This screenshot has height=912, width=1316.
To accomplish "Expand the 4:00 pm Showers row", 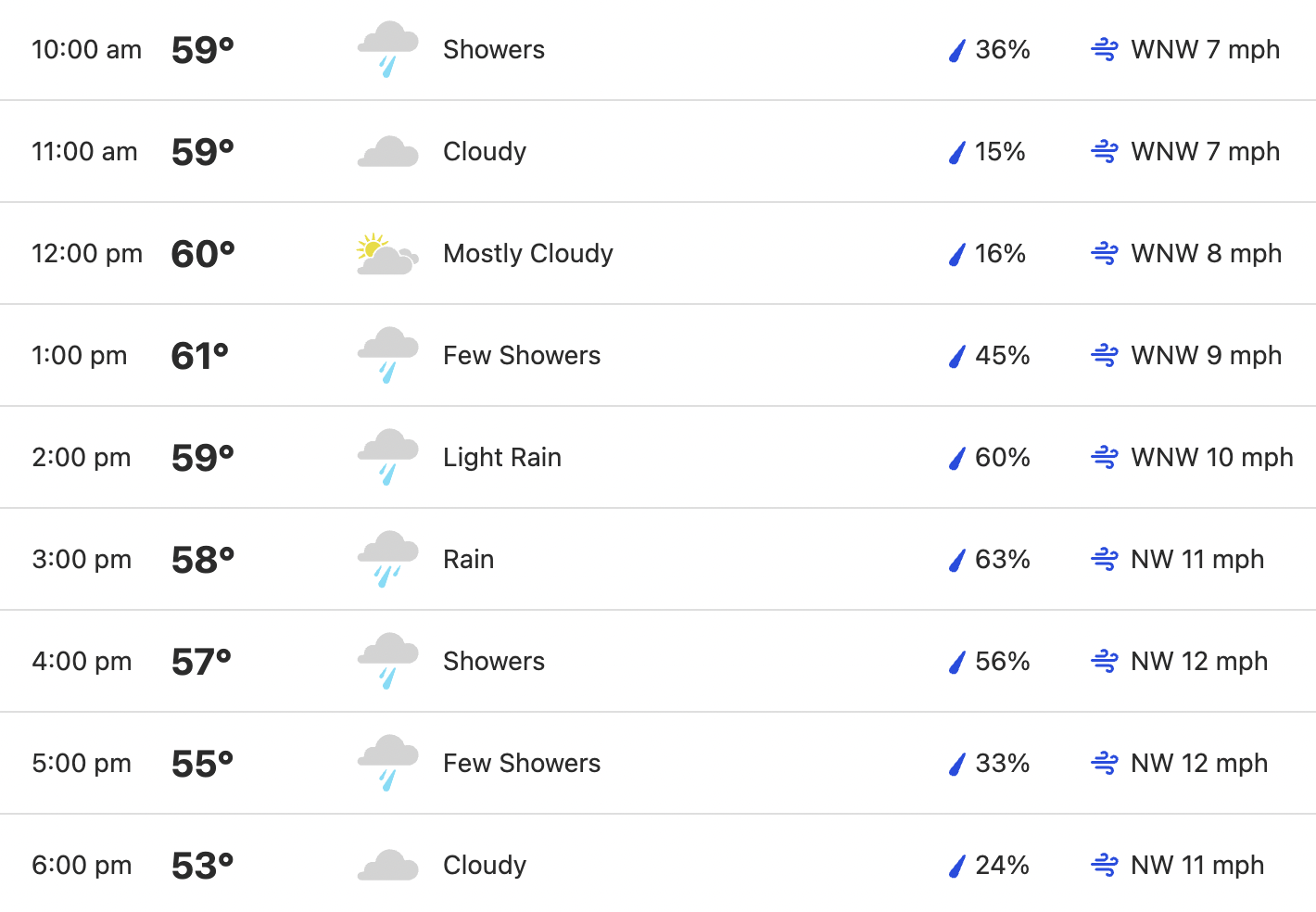I will [x=658, y=662].
